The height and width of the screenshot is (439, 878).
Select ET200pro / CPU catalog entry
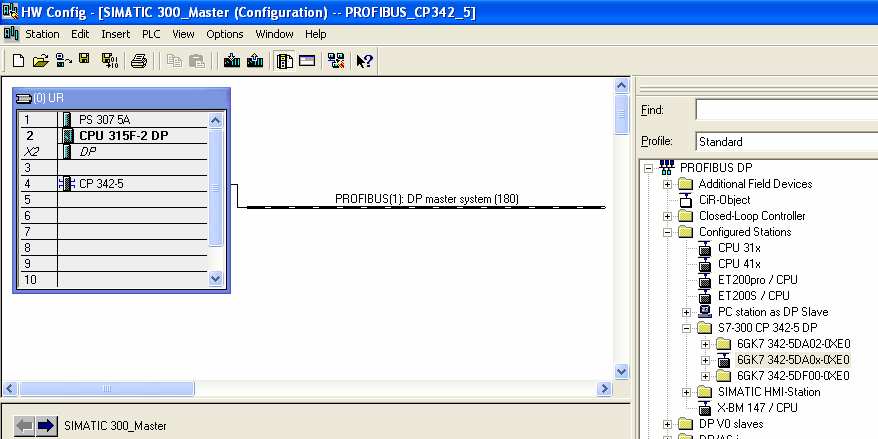coord(758,280)
